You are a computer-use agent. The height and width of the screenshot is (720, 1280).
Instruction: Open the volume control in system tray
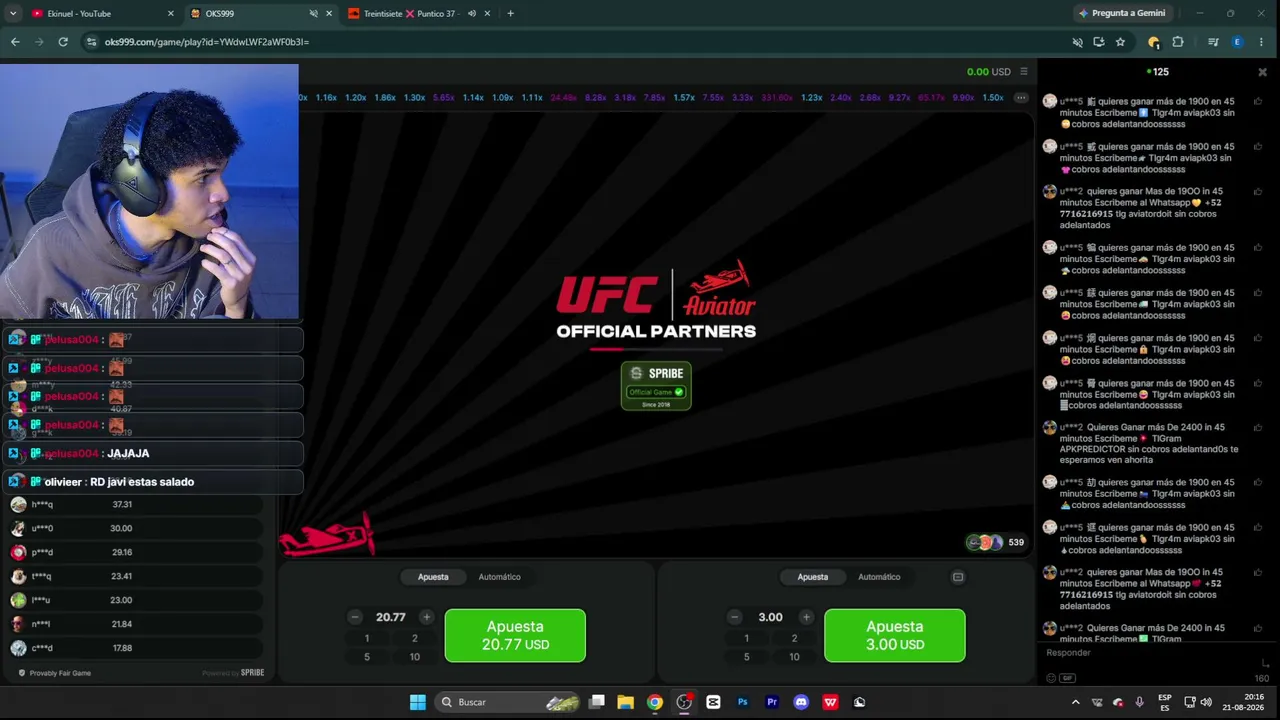click(1206, 702)
